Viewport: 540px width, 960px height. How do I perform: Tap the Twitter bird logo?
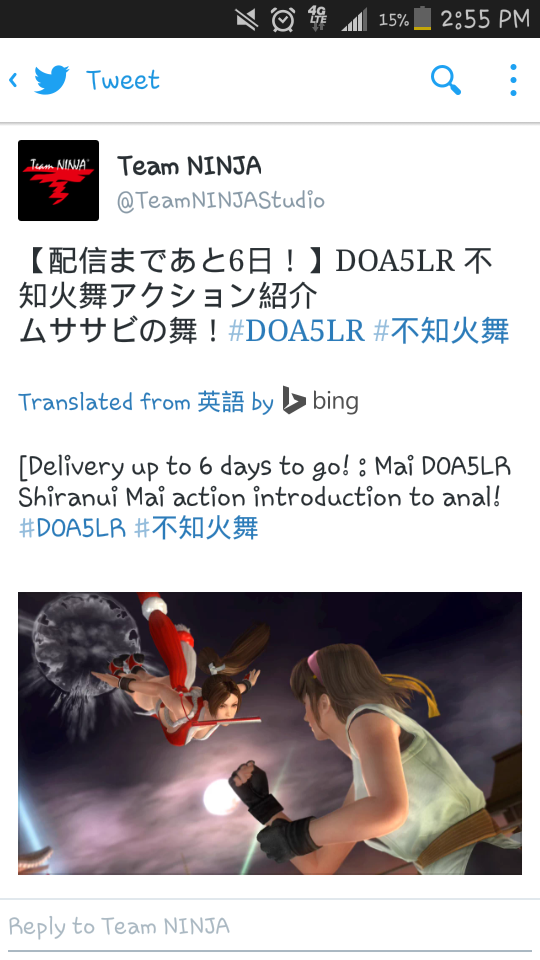click(51, 80)
